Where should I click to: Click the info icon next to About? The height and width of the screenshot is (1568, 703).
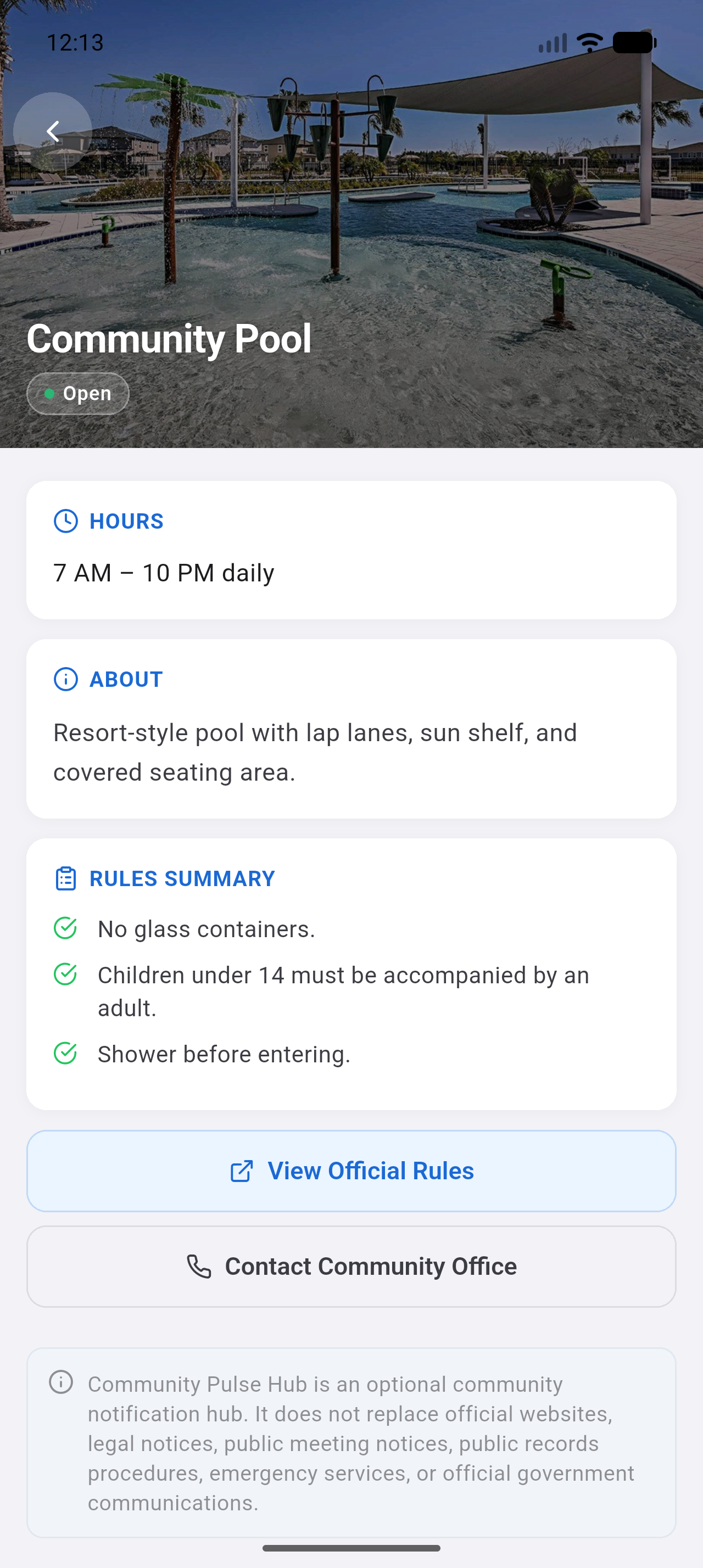point(66,679)
